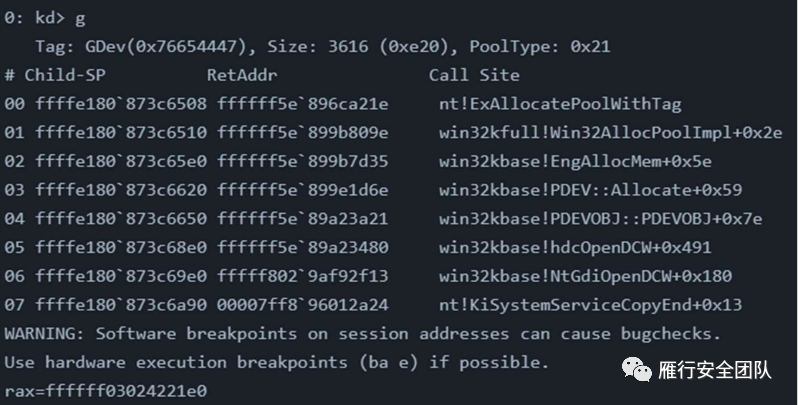
Task: Click call site win32kbase!PDEV::Allocate+0x59
Action: 590,190
